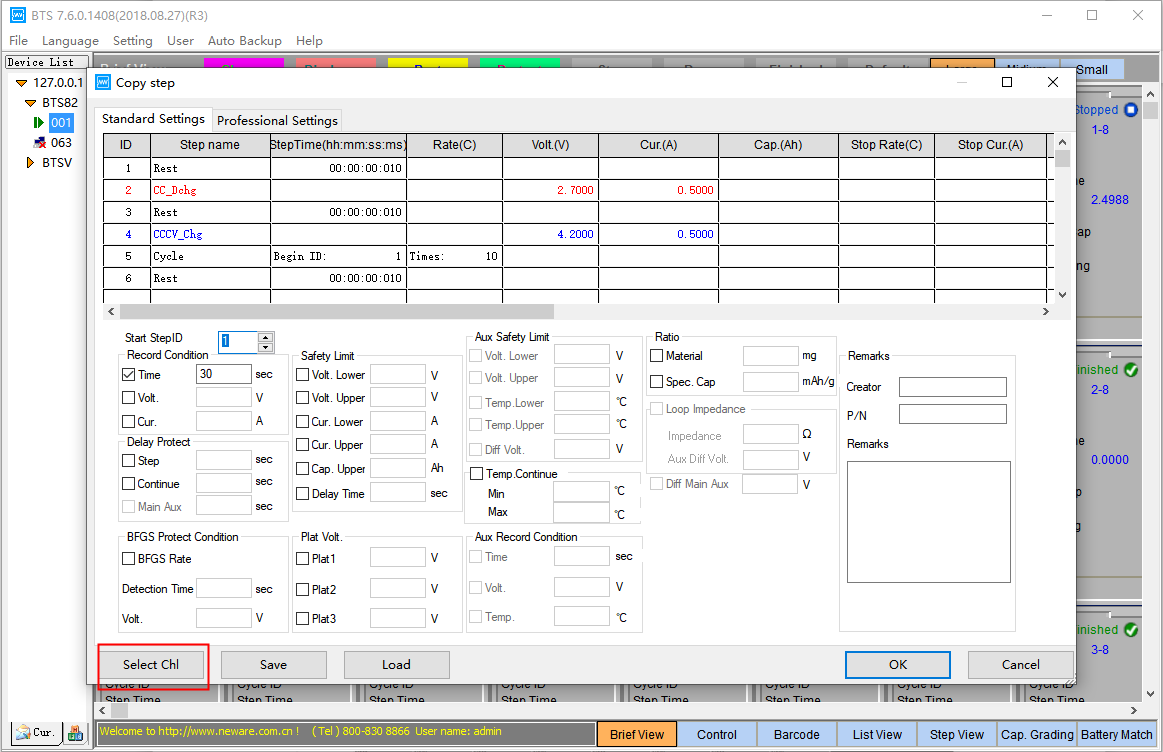The width and height of the screenshot is (1163, 752).
Task: Open the Auto Backup menu
Action: (x=245, y=41)
